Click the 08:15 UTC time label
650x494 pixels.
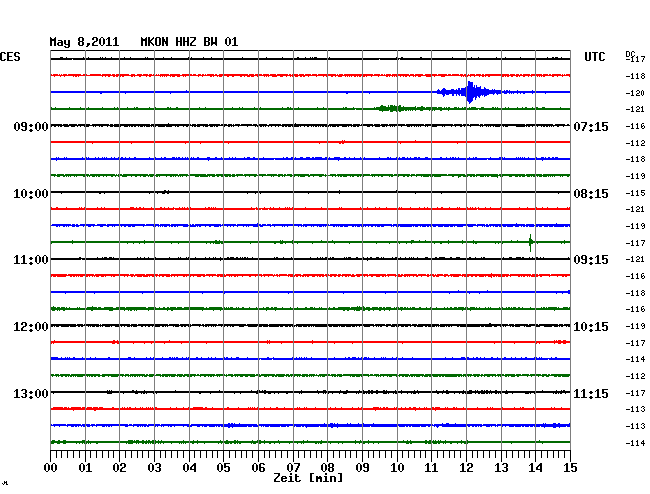(591, 194)
